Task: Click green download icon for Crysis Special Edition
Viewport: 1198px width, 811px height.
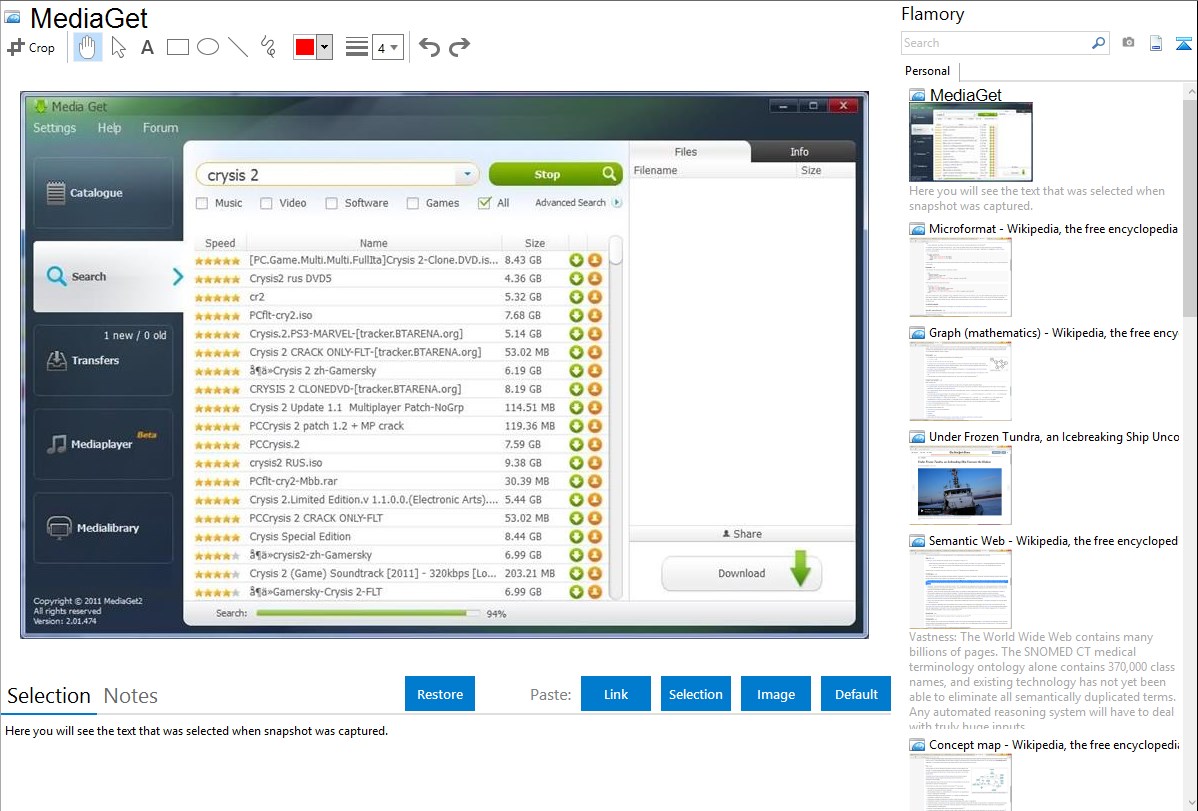Action: (x=577, y=537)
